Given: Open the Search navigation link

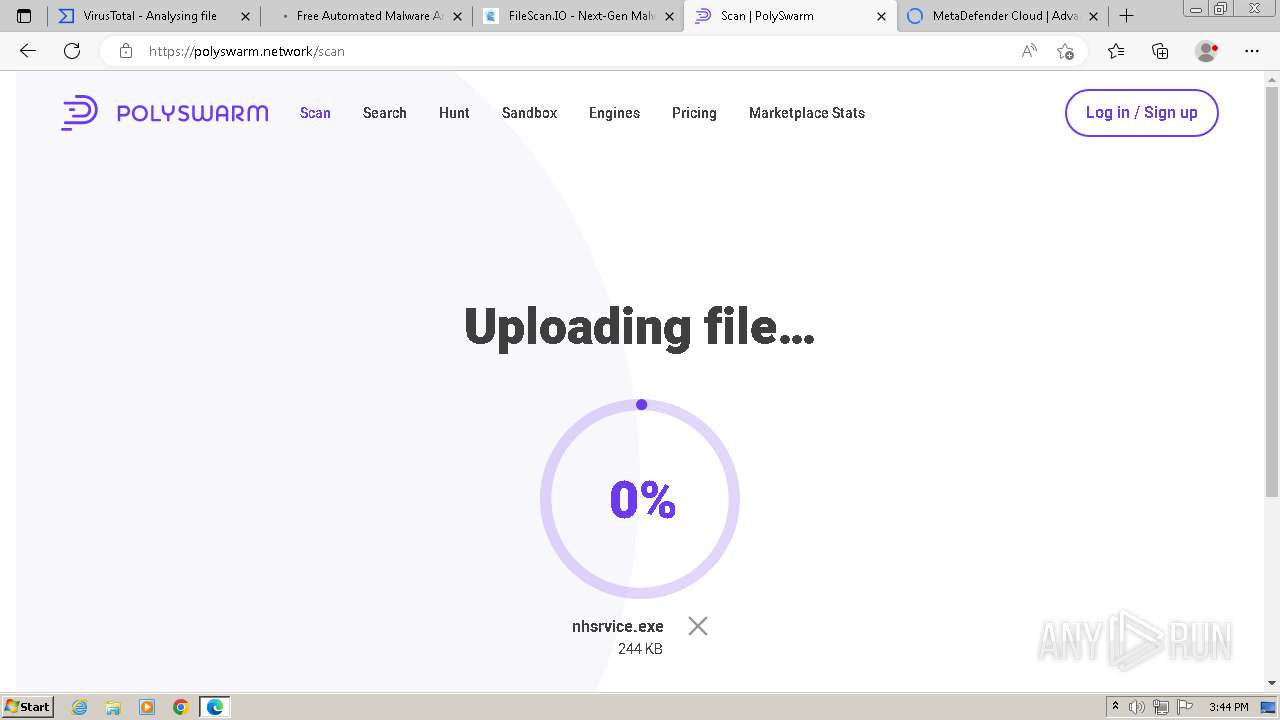Looking at the screenshot, I should [385, 113].
